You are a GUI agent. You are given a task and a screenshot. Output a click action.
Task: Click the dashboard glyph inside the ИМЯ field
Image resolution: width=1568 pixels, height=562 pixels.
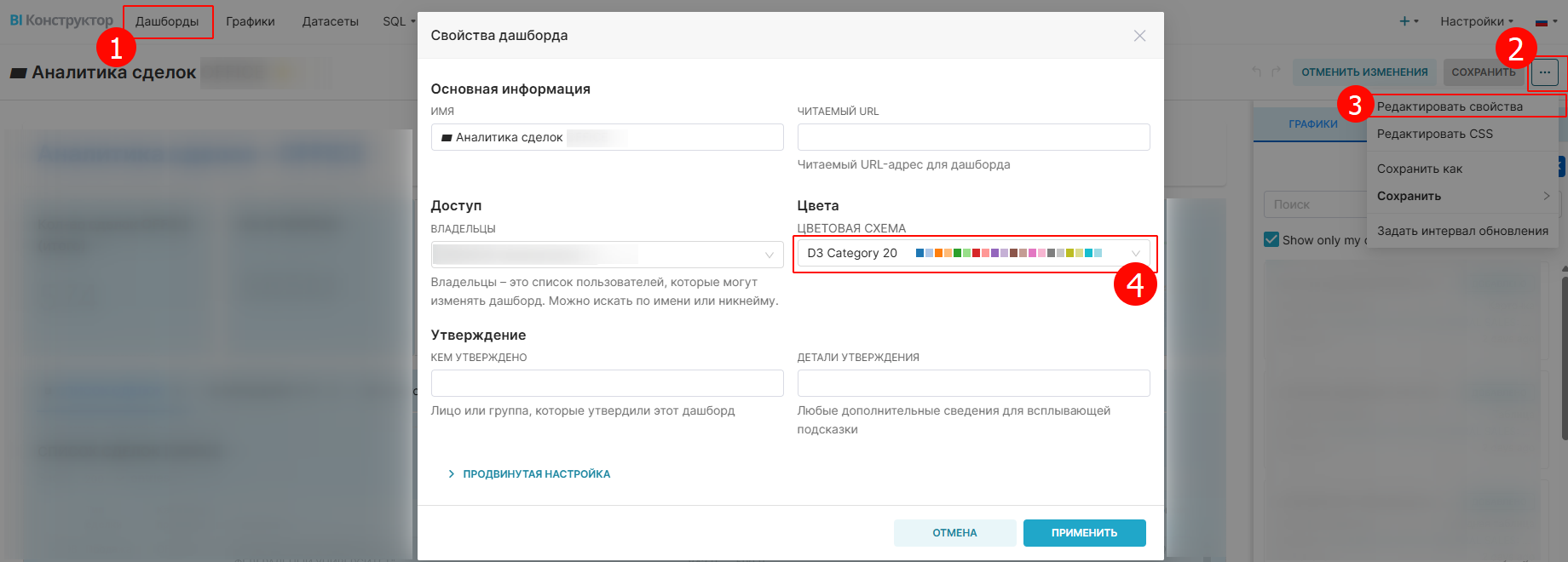446,136
